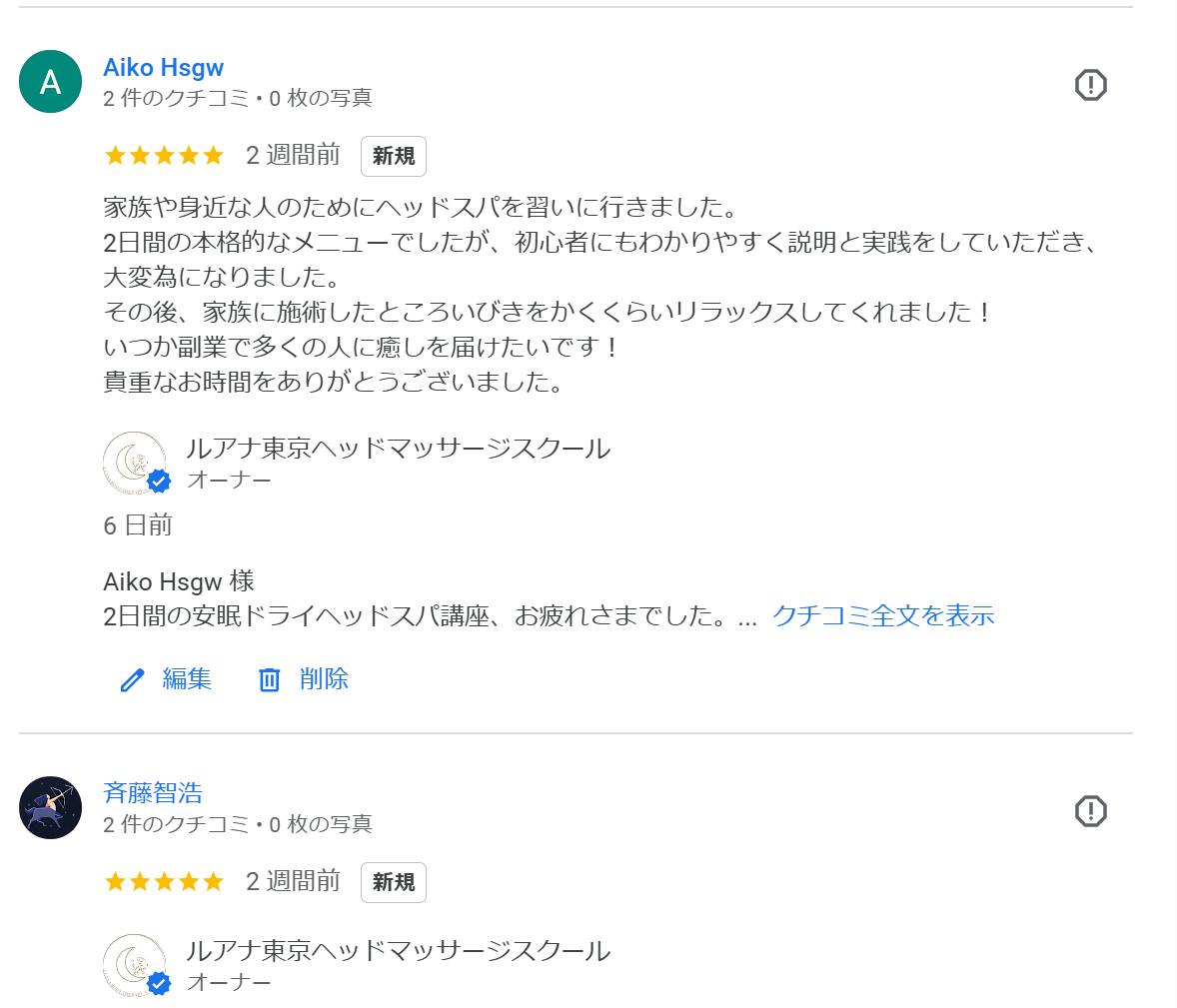Image resolution: width=1177 pixels, height=1008 pixels.
Task: Report 斉藤智浩's review using the flag icon
Action: click(x=1090, y=811)
